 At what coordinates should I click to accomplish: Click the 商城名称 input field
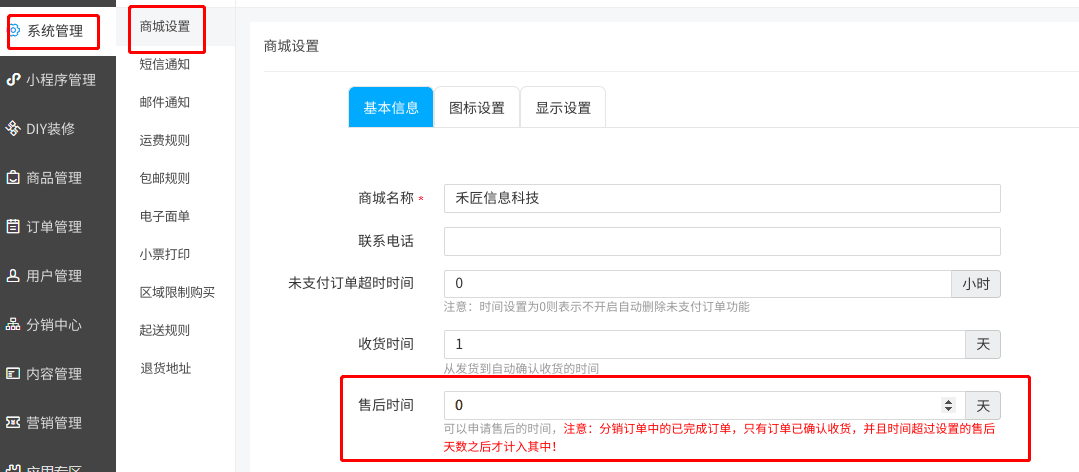[x=721, y=198]
